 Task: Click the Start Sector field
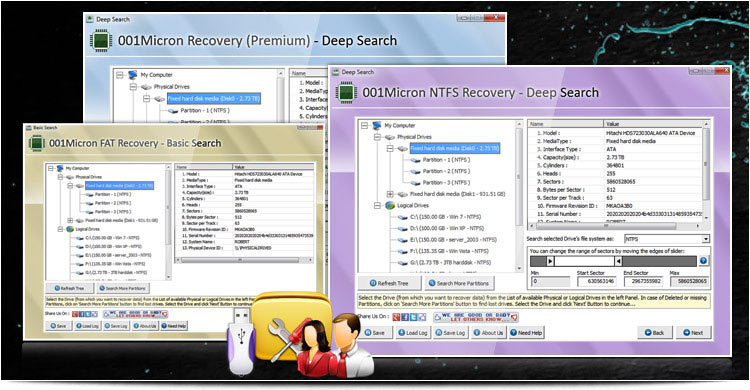pos(597,281)
